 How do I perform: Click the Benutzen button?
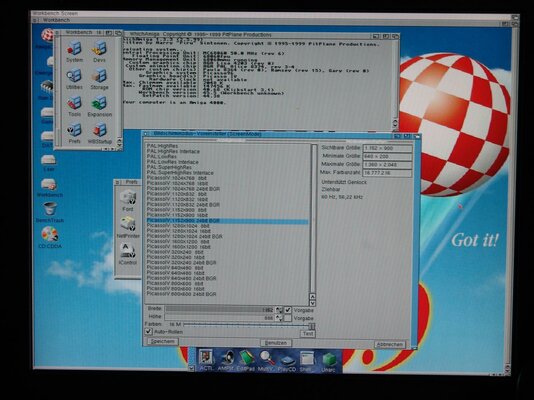point(276,343)
